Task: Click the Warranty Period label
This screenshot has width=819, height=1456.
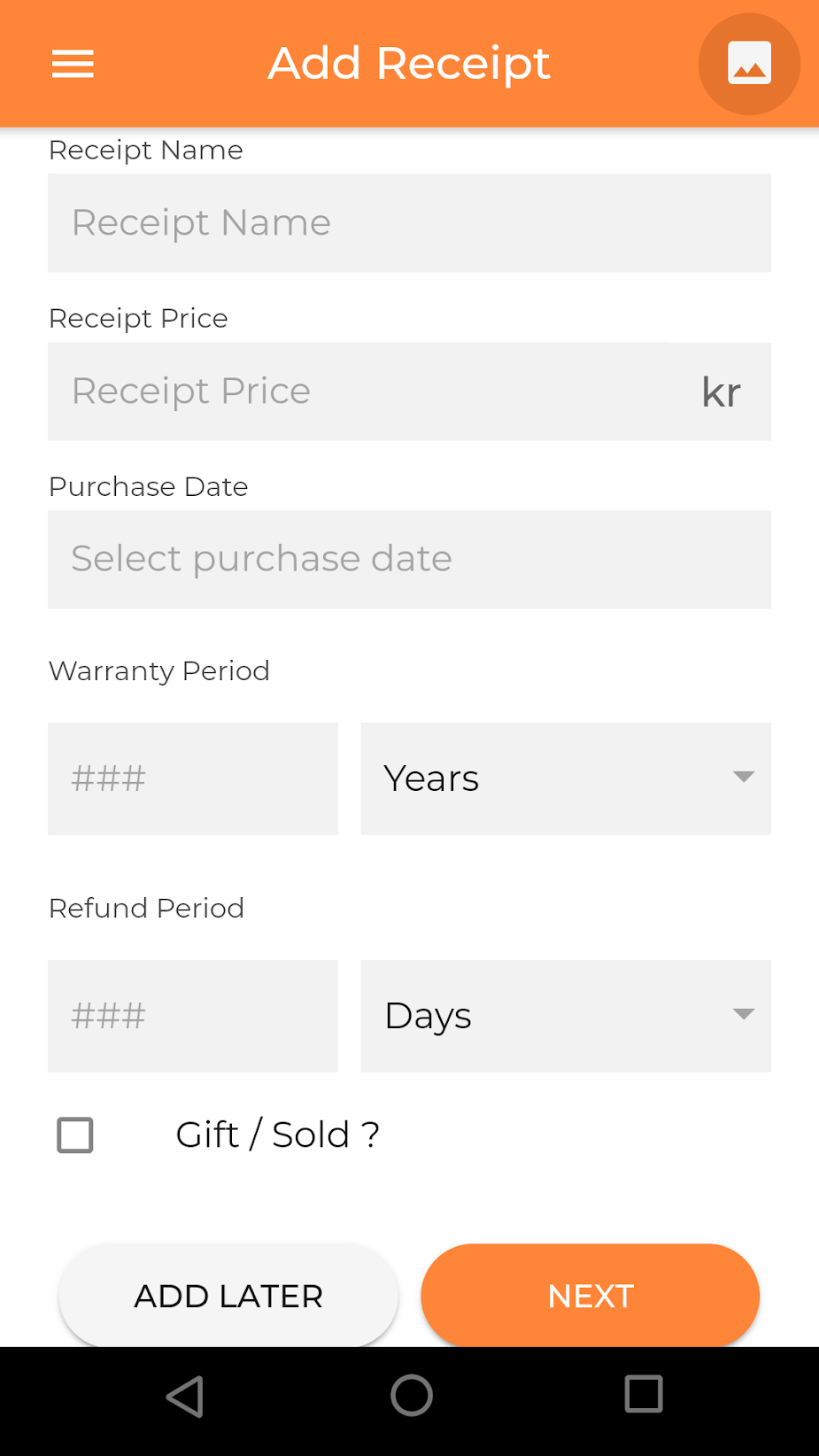Action: click(x=159, y=670)
